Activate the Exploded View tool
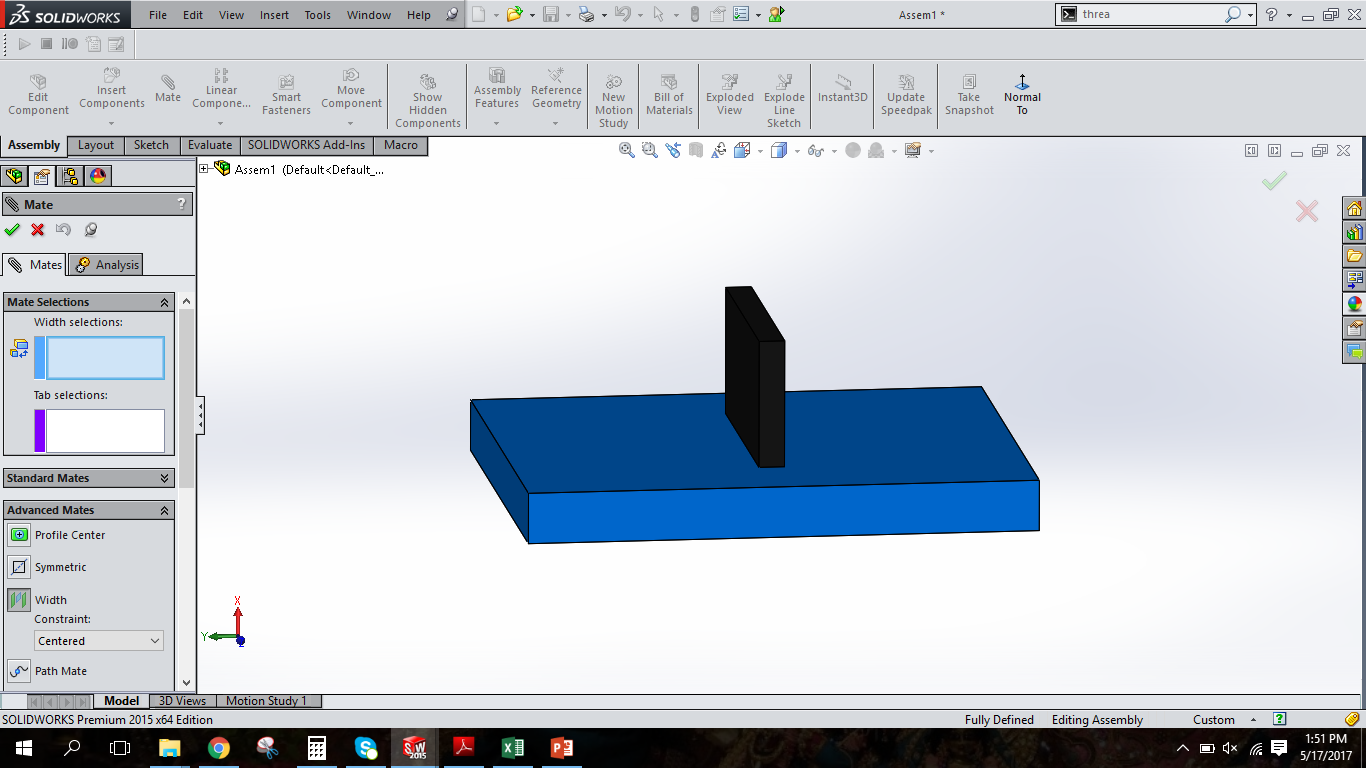 point(729,95)
